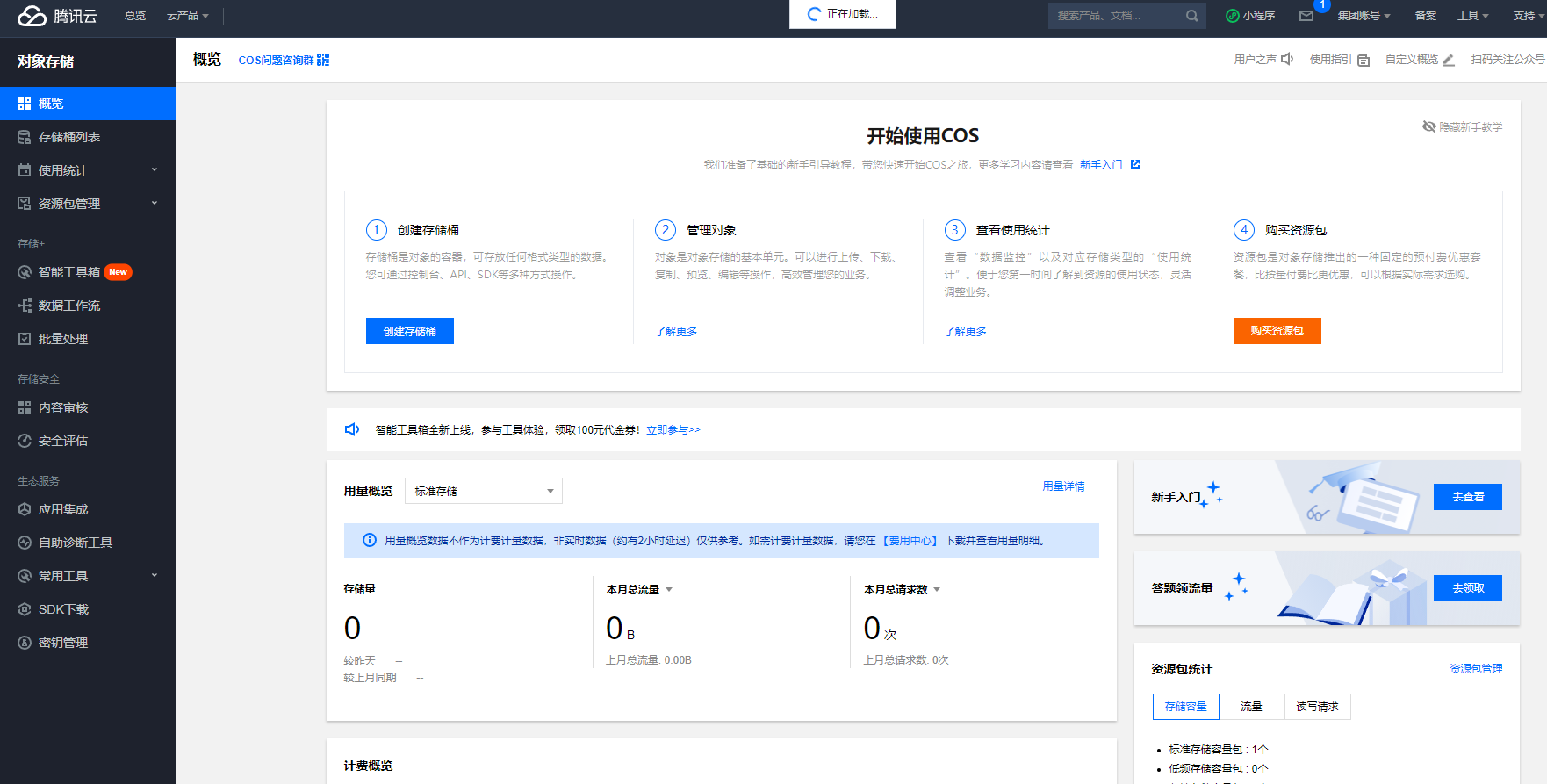The image size is (1547, 784).
Task: Click the 自定义概览 pencil icon
Action: point(1449,61)
